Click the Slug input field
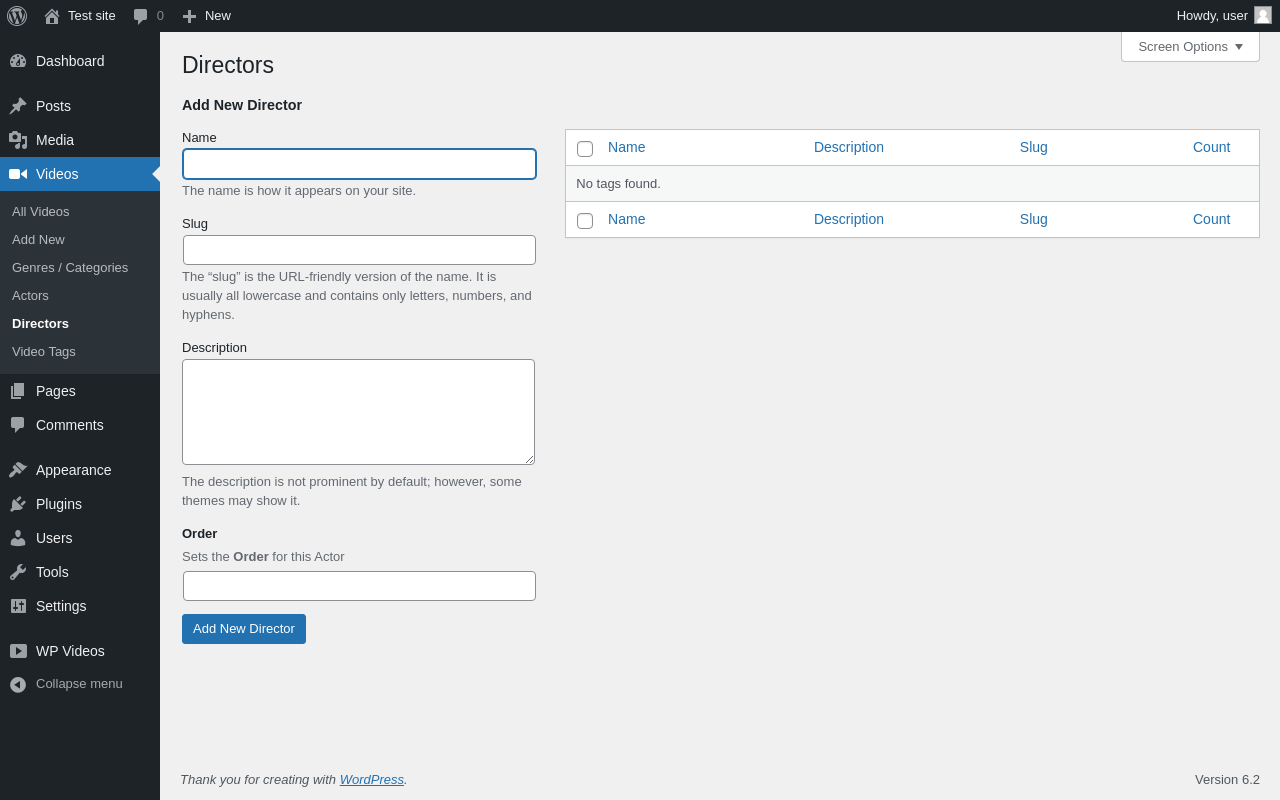 [359, 250]
